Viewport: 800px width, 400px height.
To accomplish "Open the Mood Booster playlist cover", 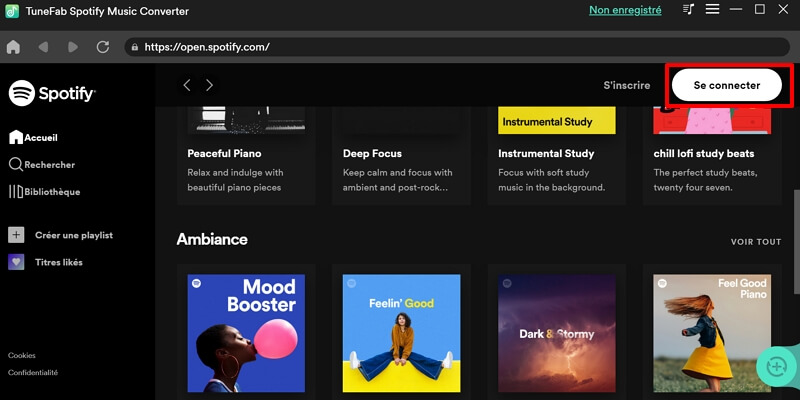I will click(x=246, y=333).
